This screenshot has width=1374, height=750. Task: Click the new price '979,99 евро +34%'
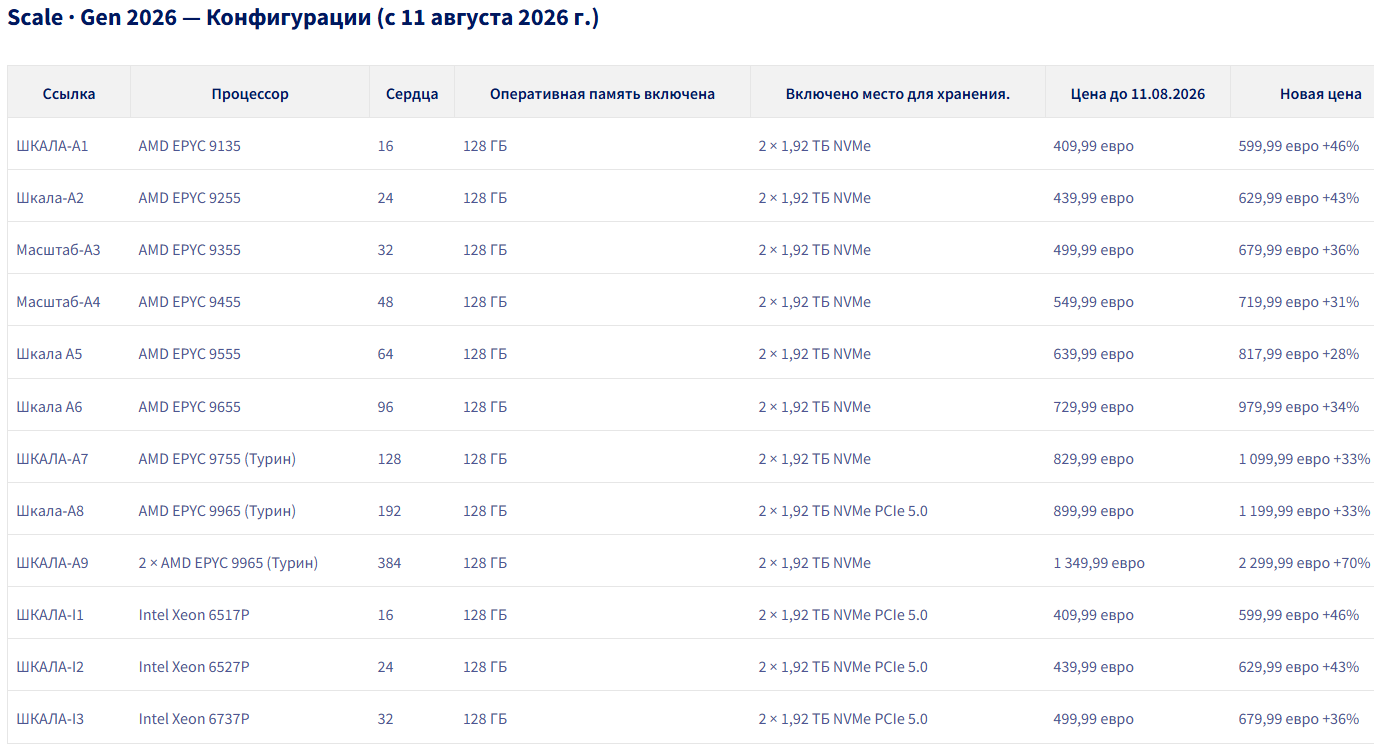(x=1299, y=407)
